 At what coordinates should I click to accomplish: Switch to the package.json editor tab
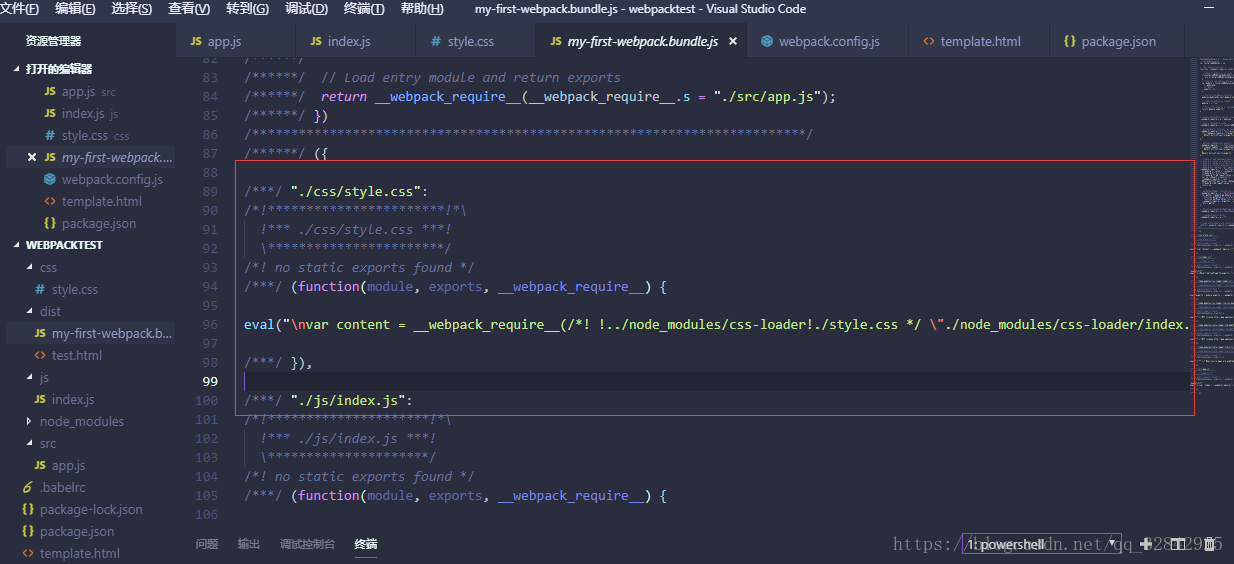pos(1117,42)
